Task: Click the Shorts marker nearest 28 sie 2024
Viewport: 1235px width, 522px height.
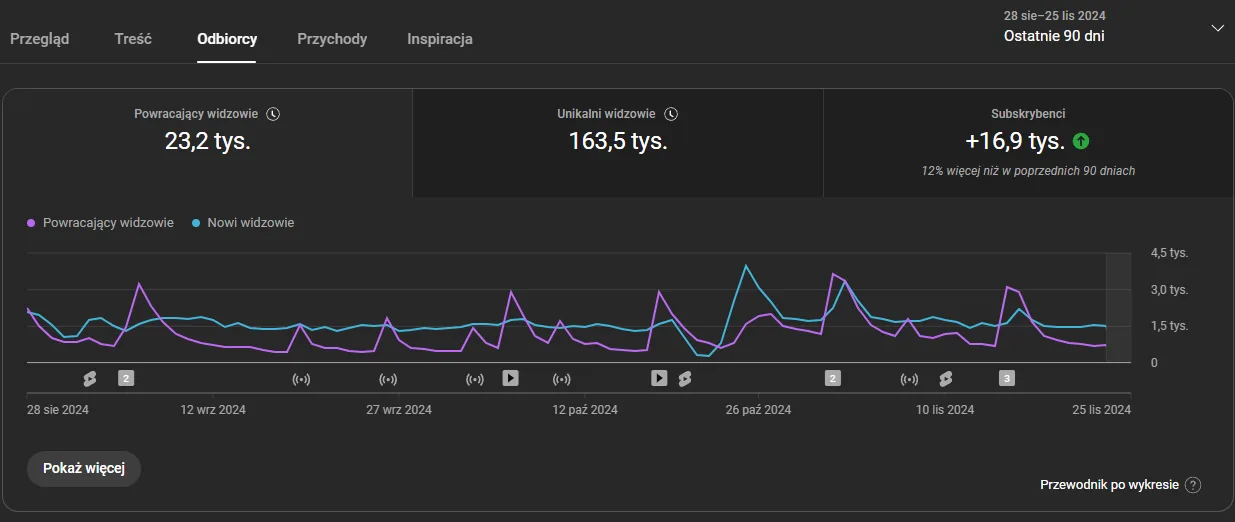Action: (x=90, y=378)
